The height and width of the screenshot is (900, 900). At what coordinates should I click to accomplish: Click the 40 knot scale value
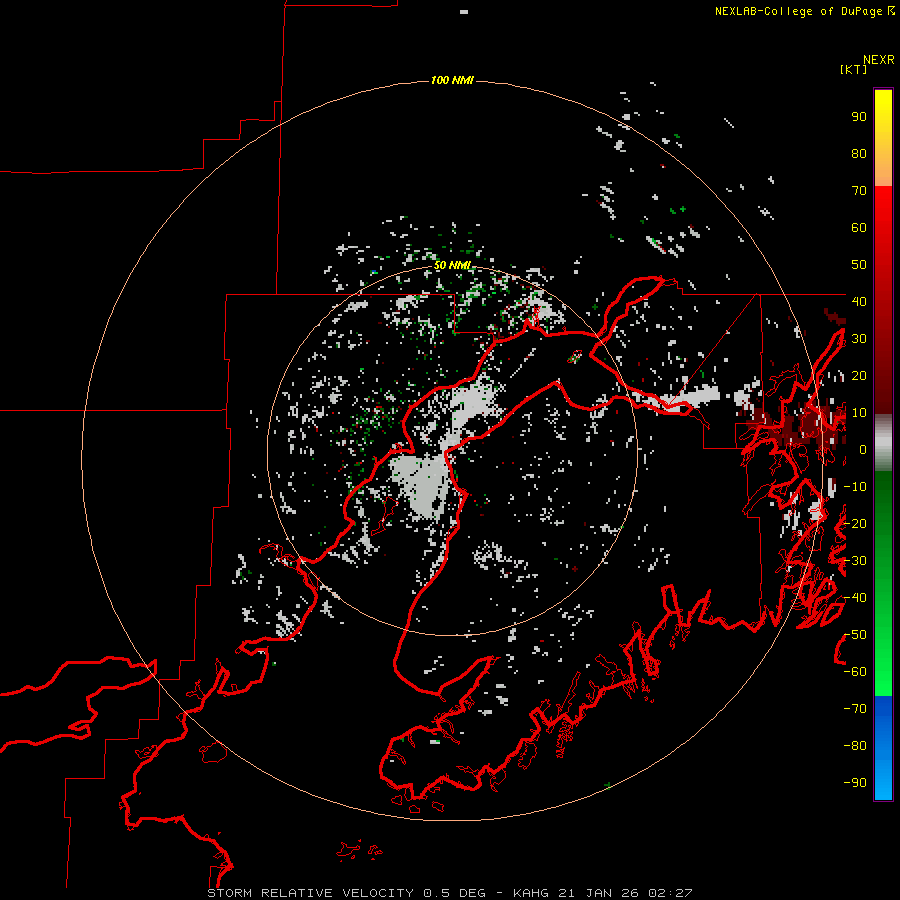tap(859, 301)
